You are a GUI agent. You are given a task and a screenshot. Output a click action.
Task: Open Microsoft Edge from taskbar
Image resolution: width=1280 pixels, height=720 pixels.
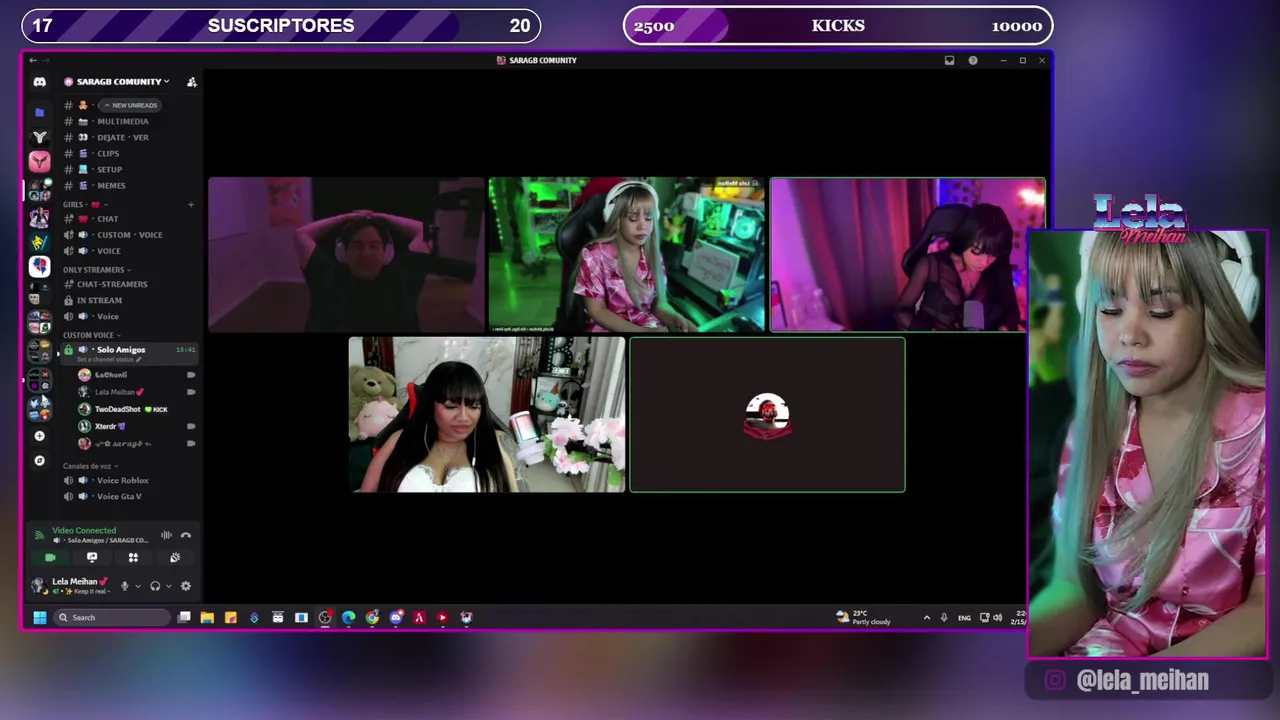click(x=348, y=617)
